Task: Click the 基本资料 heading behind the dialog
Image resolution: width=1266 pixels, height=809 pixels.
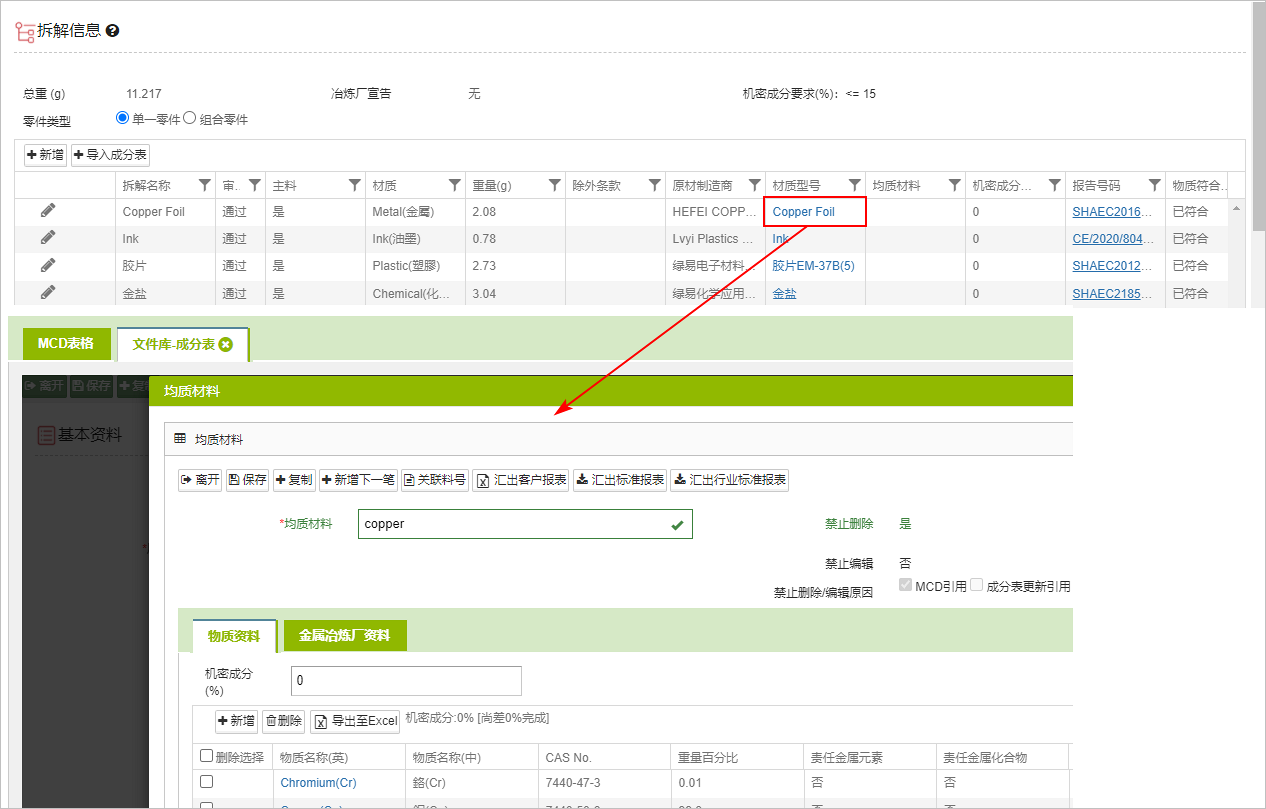Action: point(79,435)
